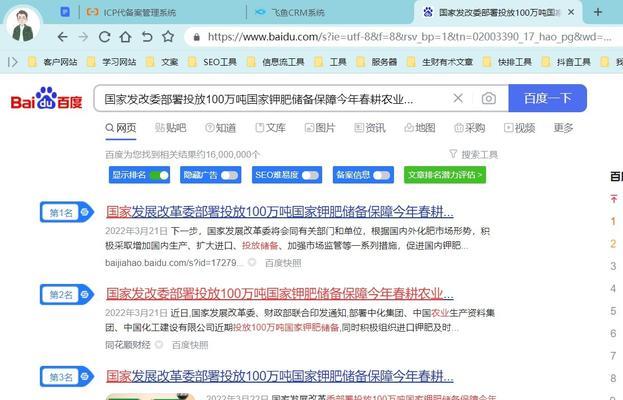Click the undo restore-tab arrow icon

[147, 37]
